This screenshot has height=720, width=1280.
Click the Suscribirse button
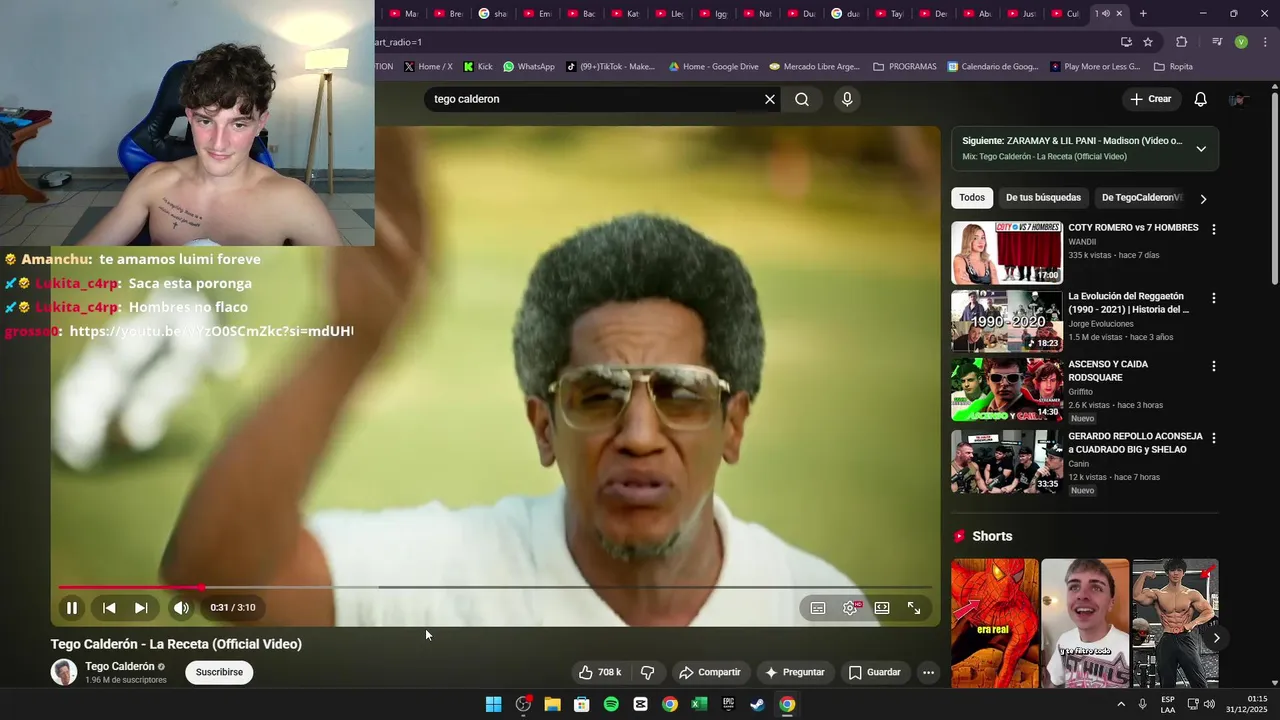pos(219,672)
